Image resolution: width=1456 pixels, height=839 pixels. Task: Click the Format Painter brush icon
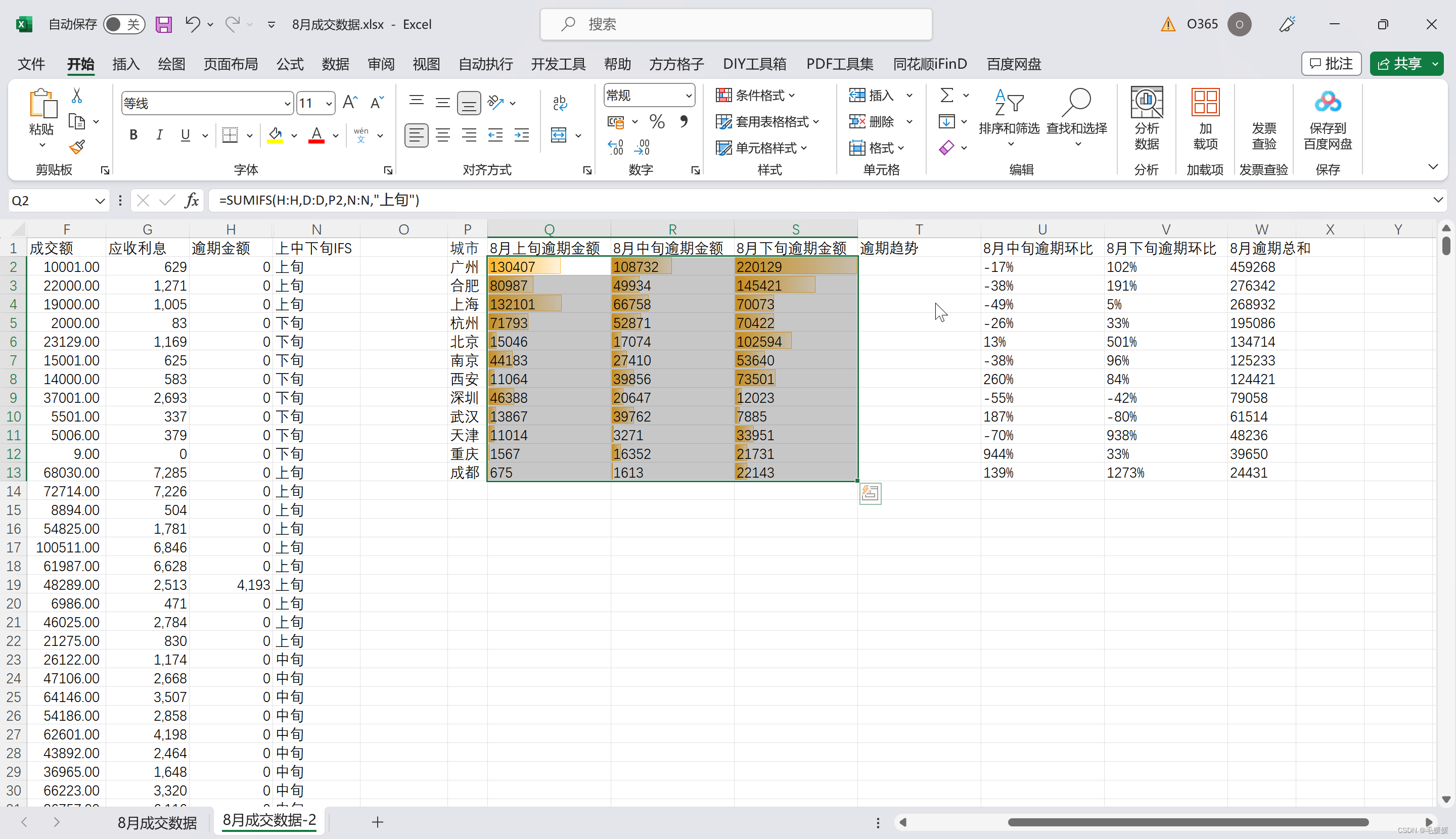click(x=77, y=148)
